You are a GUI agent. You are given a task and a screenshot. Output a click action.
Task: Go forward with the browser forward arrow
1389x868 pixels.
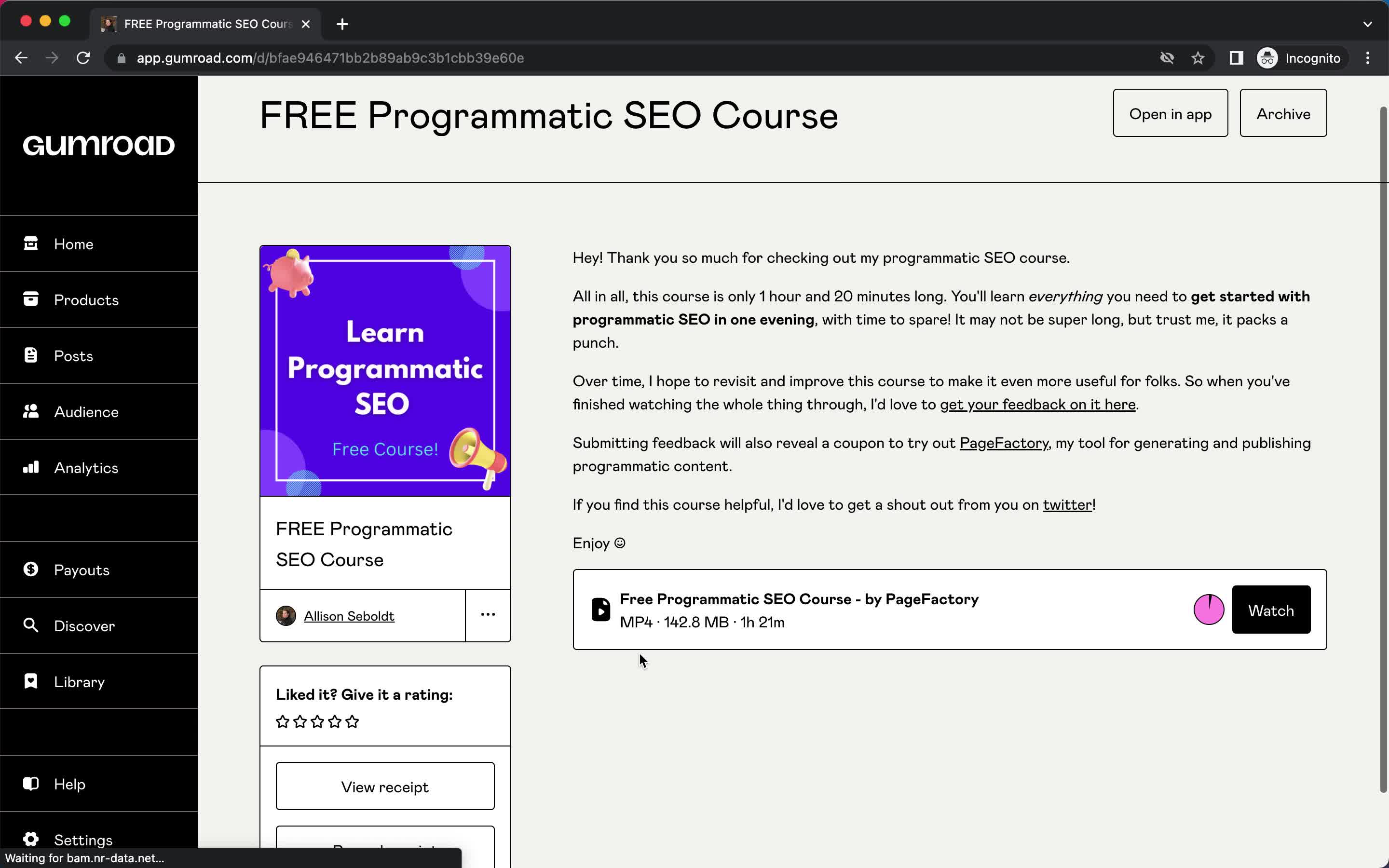tap(52, 58)
